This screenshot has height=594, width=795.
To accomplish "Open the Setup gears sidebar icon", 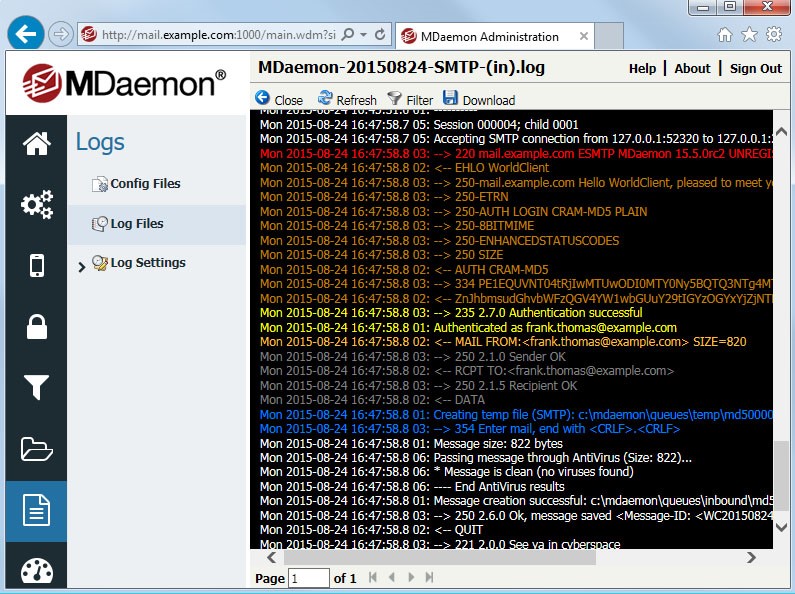I will 37,204.
